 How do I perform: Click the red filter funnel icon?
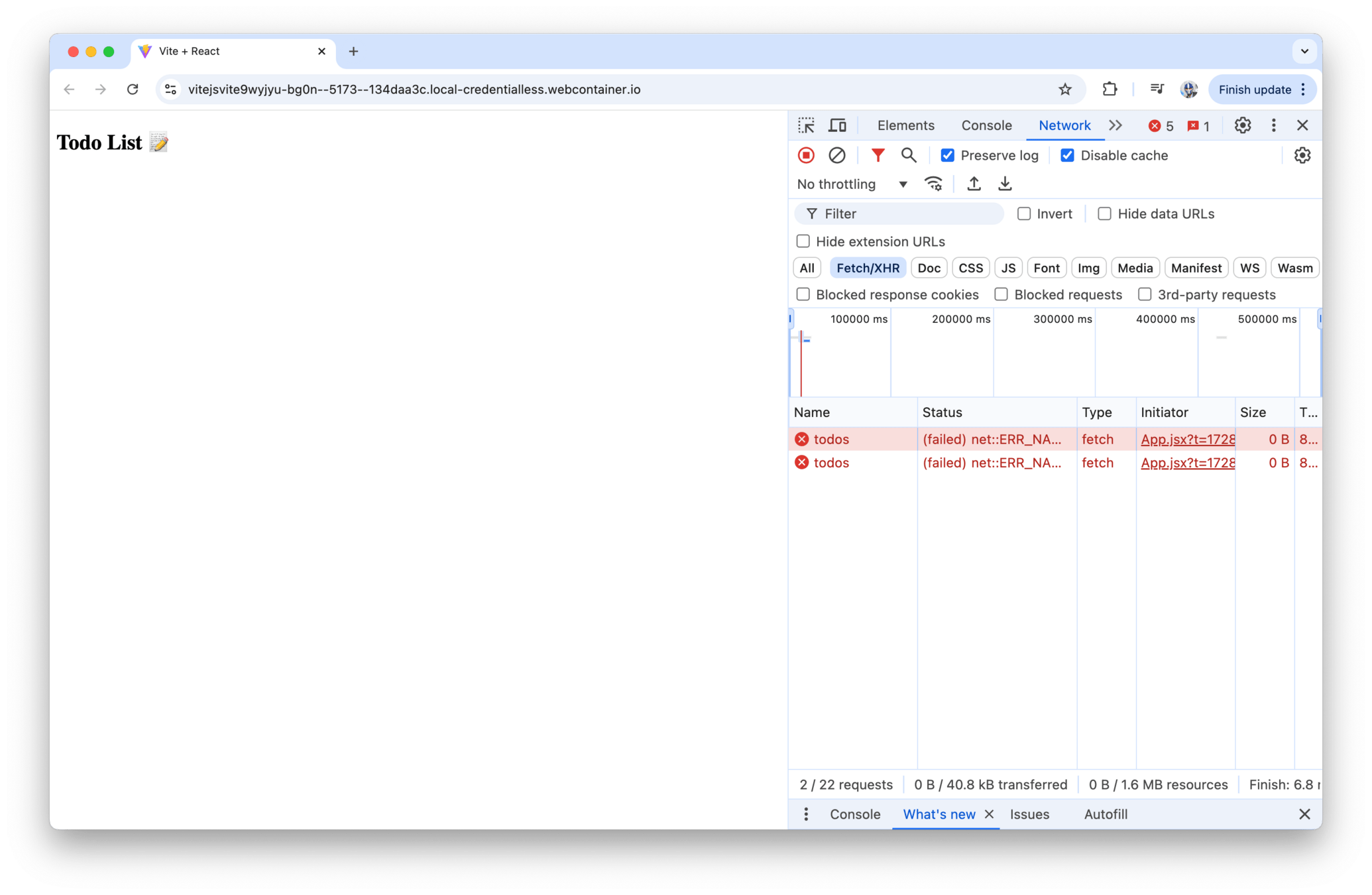pos(878,155)
